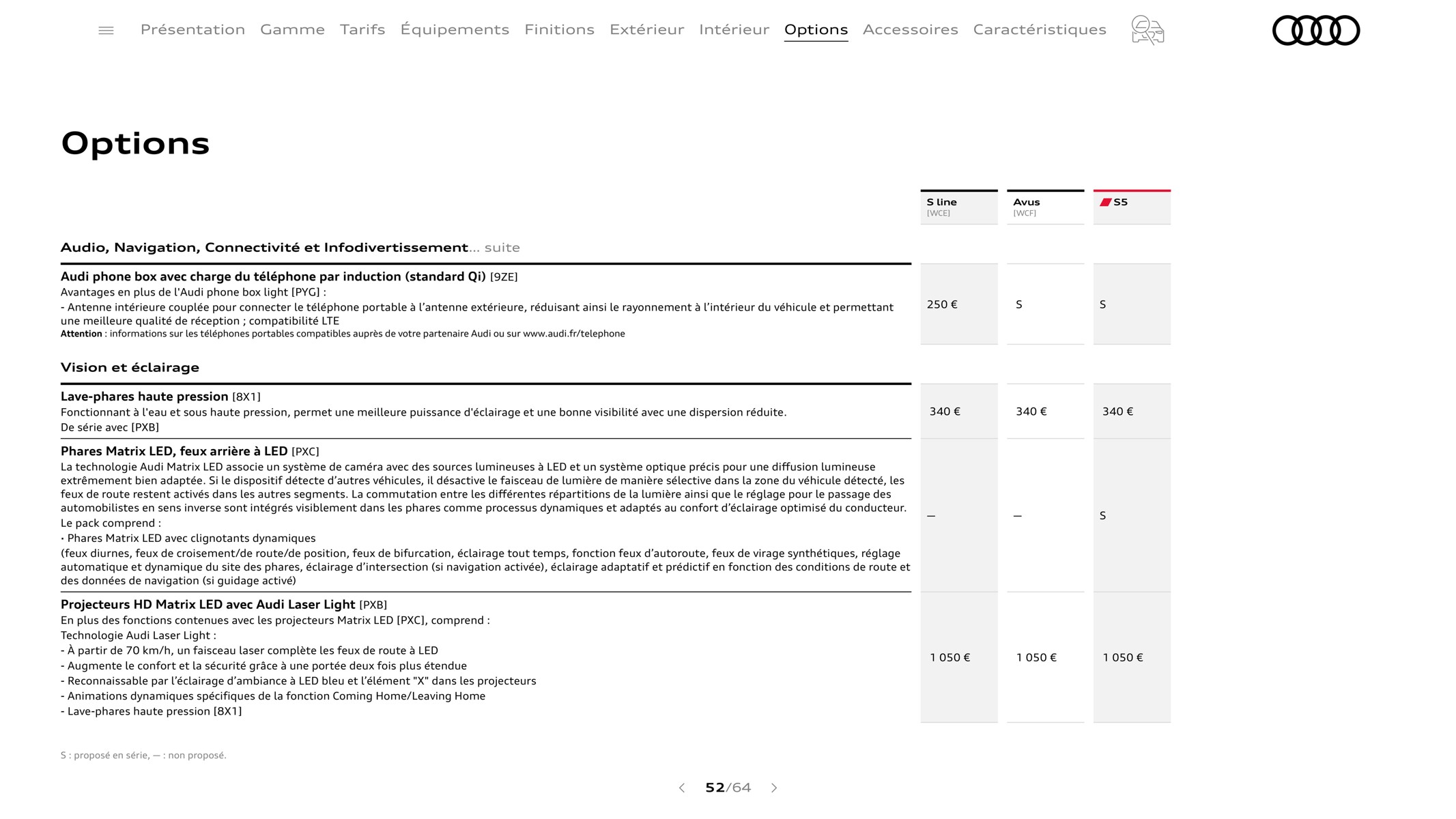Open the Gamme section

tap(292, 29)
